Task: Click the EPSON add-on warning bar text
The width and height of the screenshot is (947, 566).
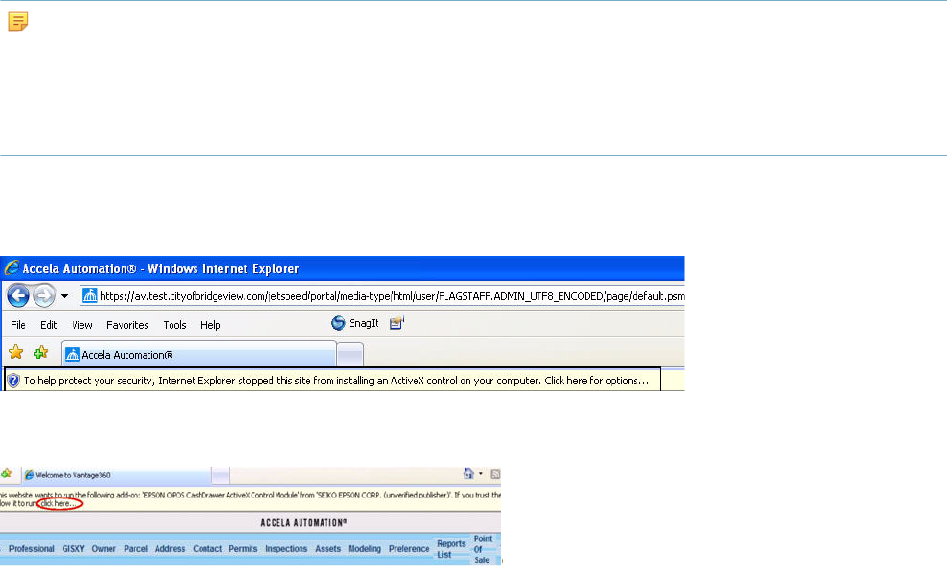Action: pos(251,499)
